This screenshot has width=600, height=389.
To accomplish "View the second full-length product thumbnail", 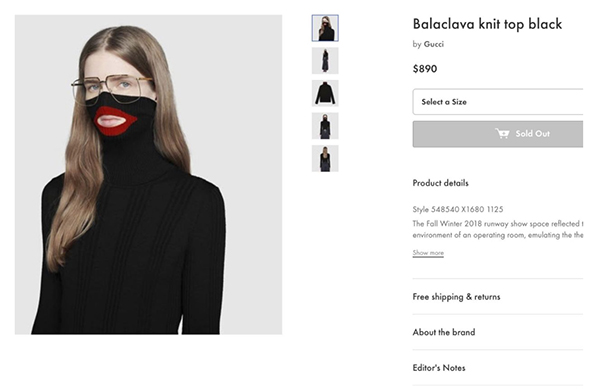I will click(325, 60).
